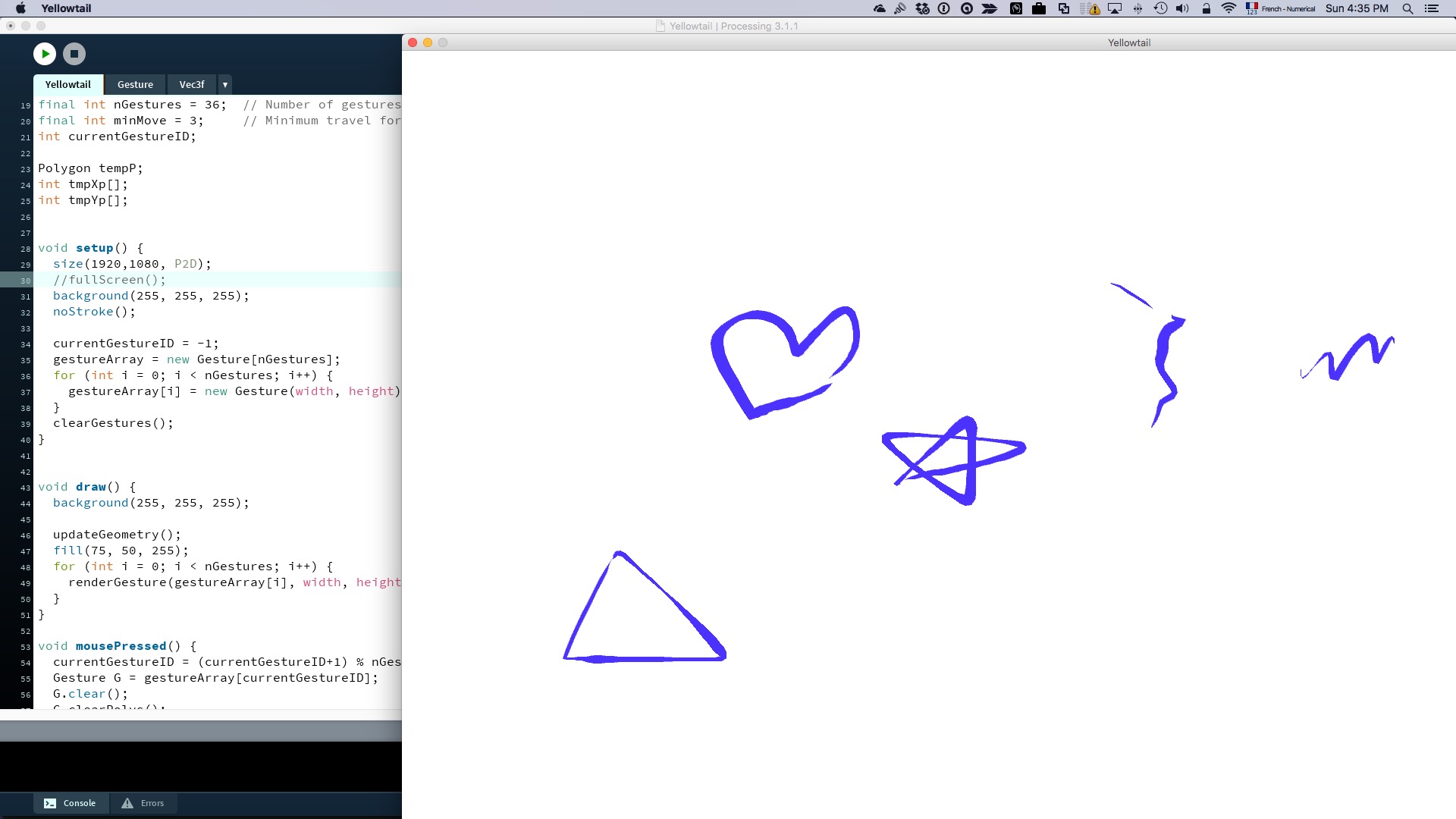Click the Bluetooth icon in menu bar

[1137, 8]
